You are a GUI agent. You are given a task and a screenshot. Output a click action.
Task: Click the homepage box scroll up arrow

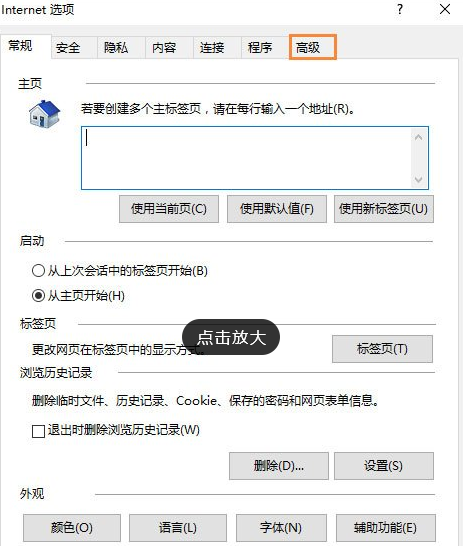point(418,138)
